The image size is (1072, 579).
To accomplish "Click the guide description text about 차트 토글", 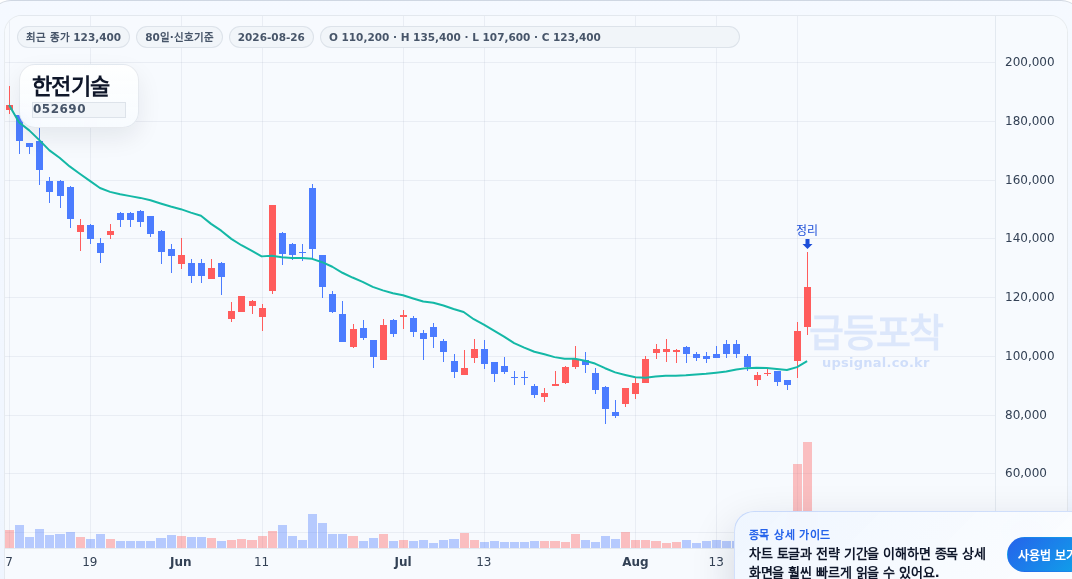I will 867,563.
